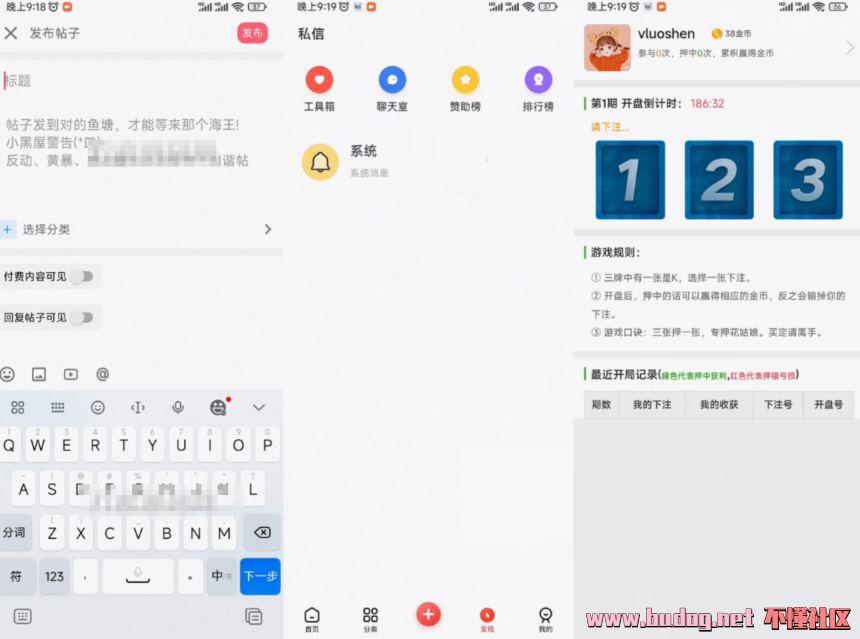Tap the yellow bell notification icon
This screenshot has width=860, height=639.
320,162
